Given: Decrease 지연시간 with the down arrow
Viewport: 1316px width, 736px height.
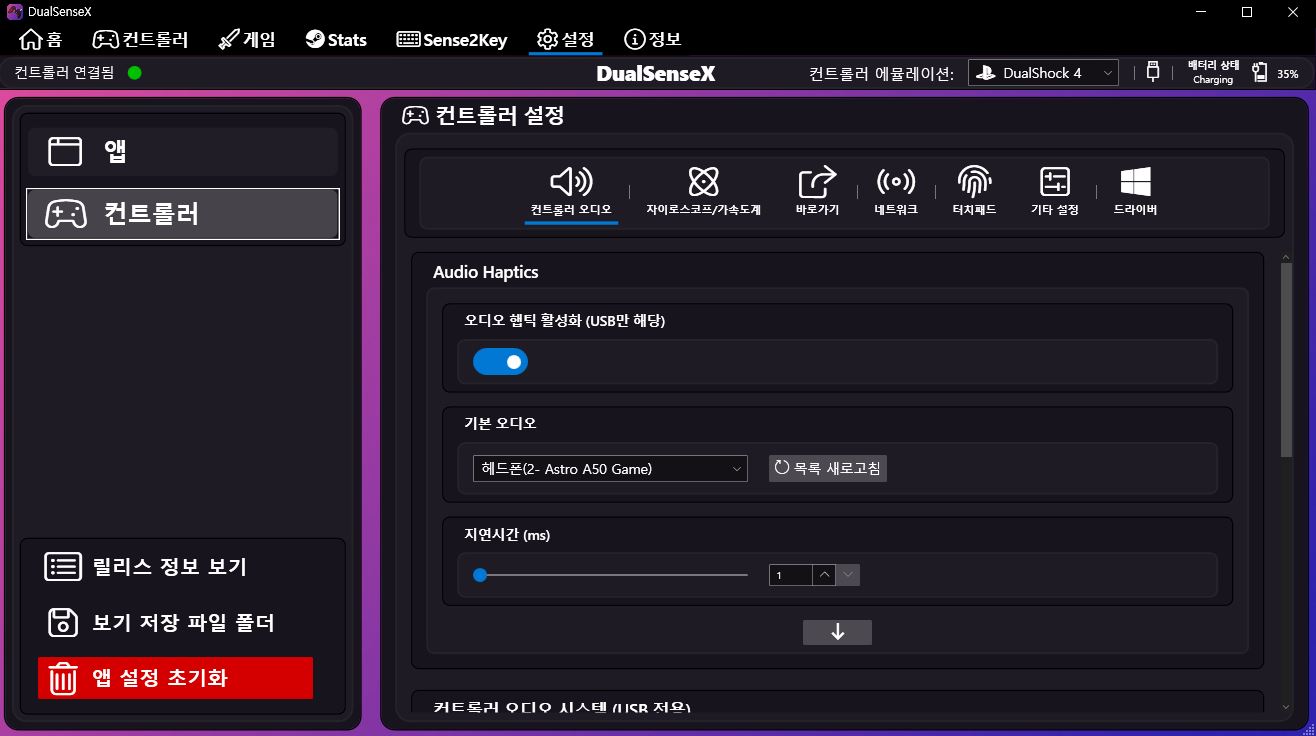Looking at the screenshot, I should pos(848,575).
